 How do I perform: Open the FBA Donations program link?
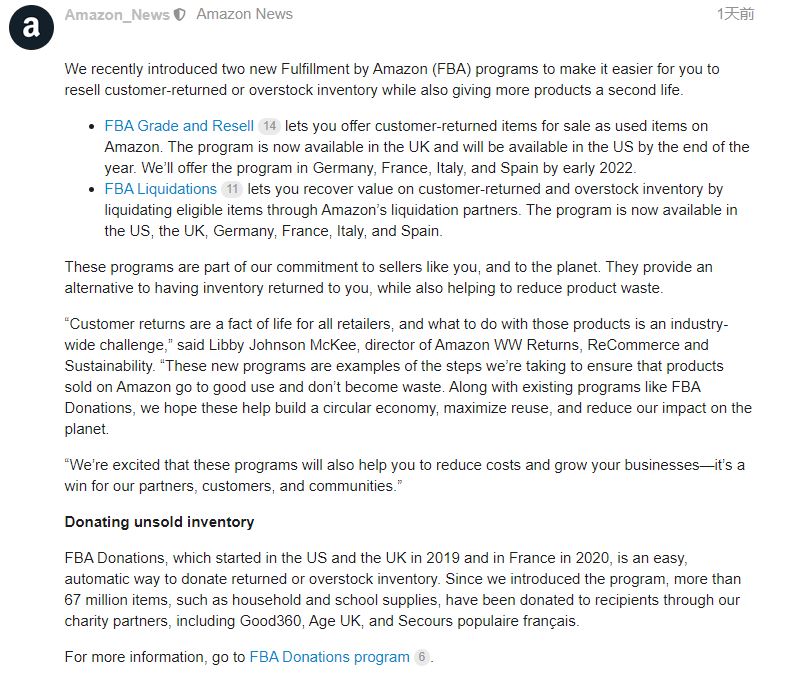329,657
